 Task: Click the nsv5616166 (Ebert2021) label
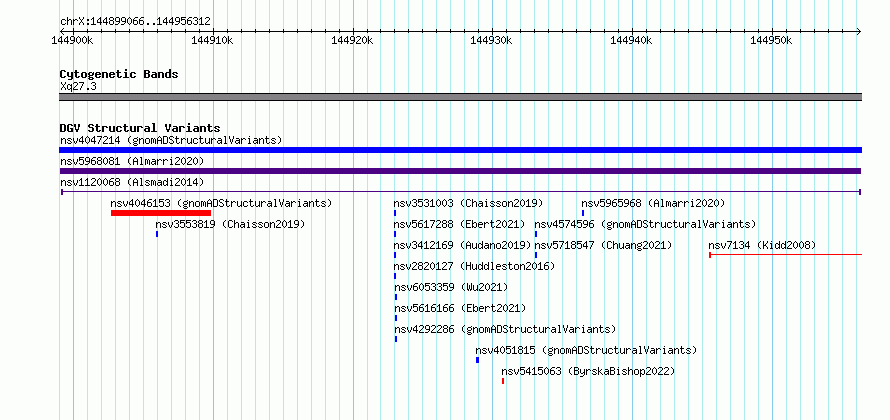[460, 308]
